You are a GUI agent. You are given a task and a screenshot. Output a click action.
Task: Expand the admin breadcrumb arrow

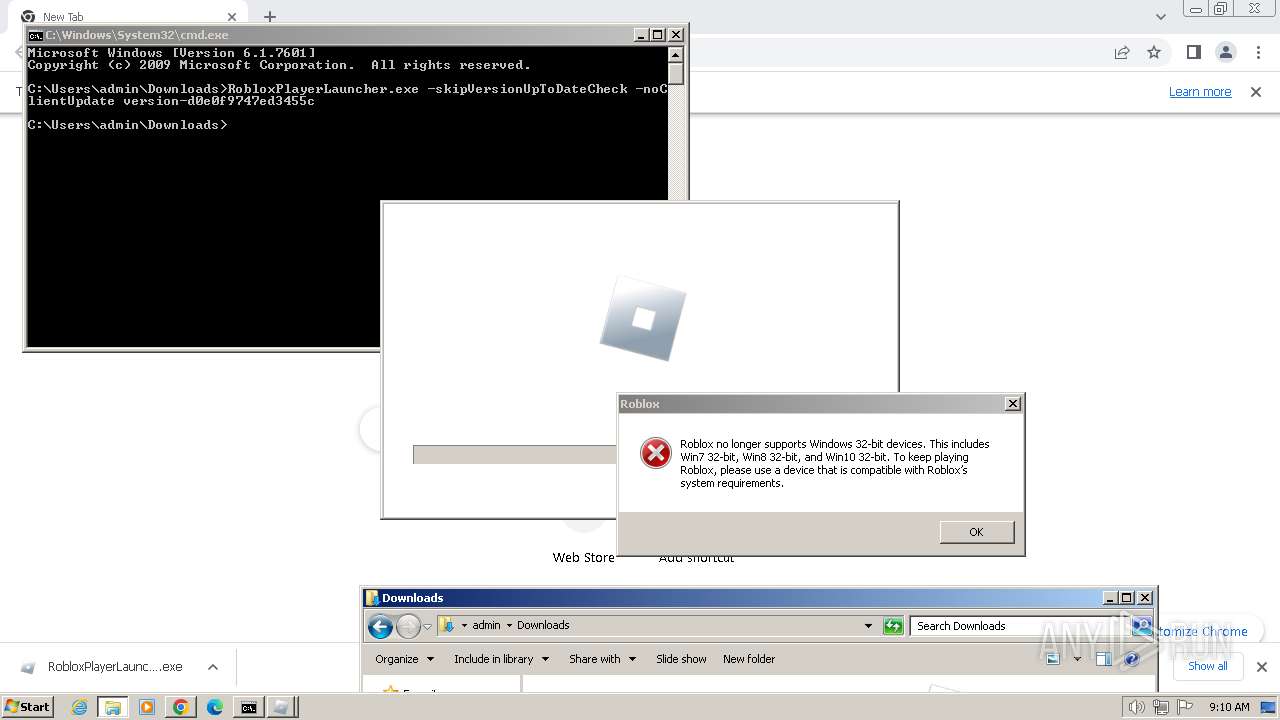click(509, 626)
